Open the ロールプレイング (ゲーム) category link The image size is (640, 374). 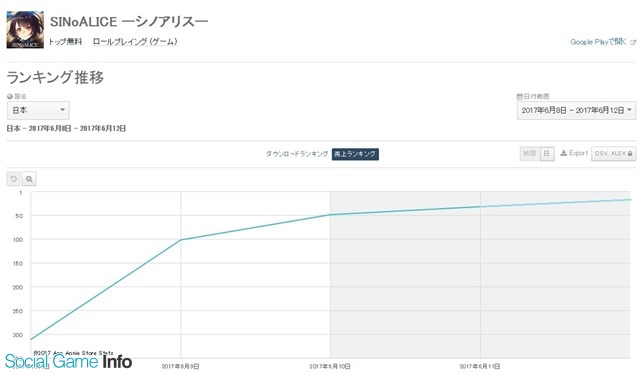[135, 42]
